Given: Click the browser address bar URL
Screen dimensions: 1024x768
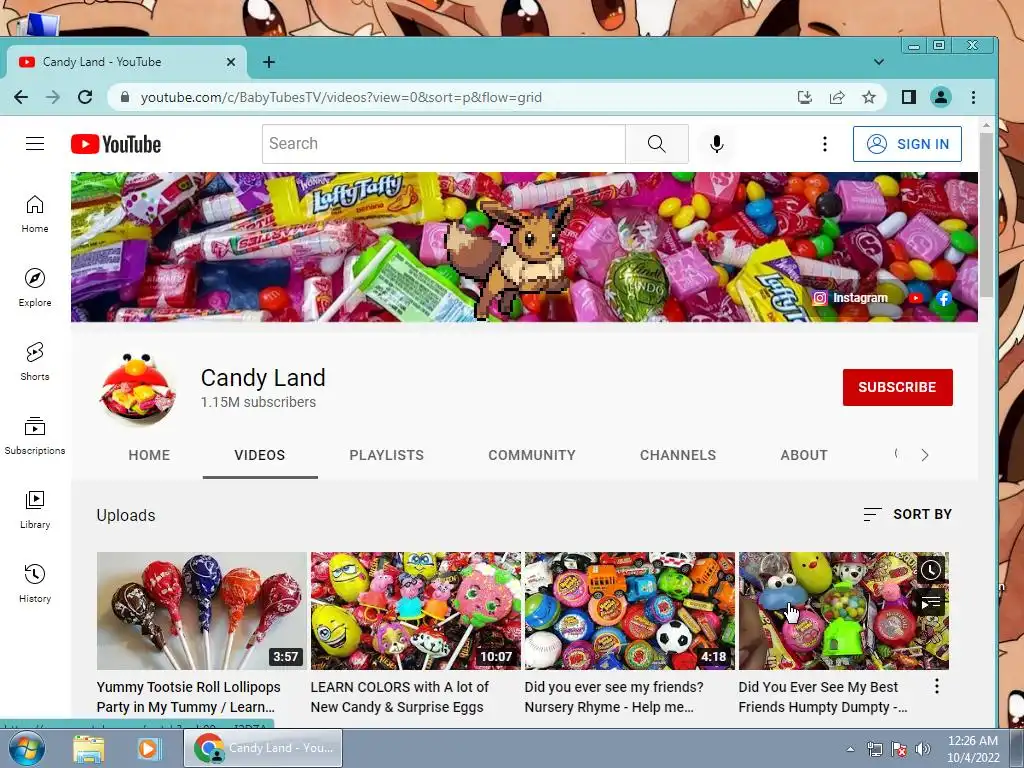Looking at the screenshot, I should coord(341,97).
